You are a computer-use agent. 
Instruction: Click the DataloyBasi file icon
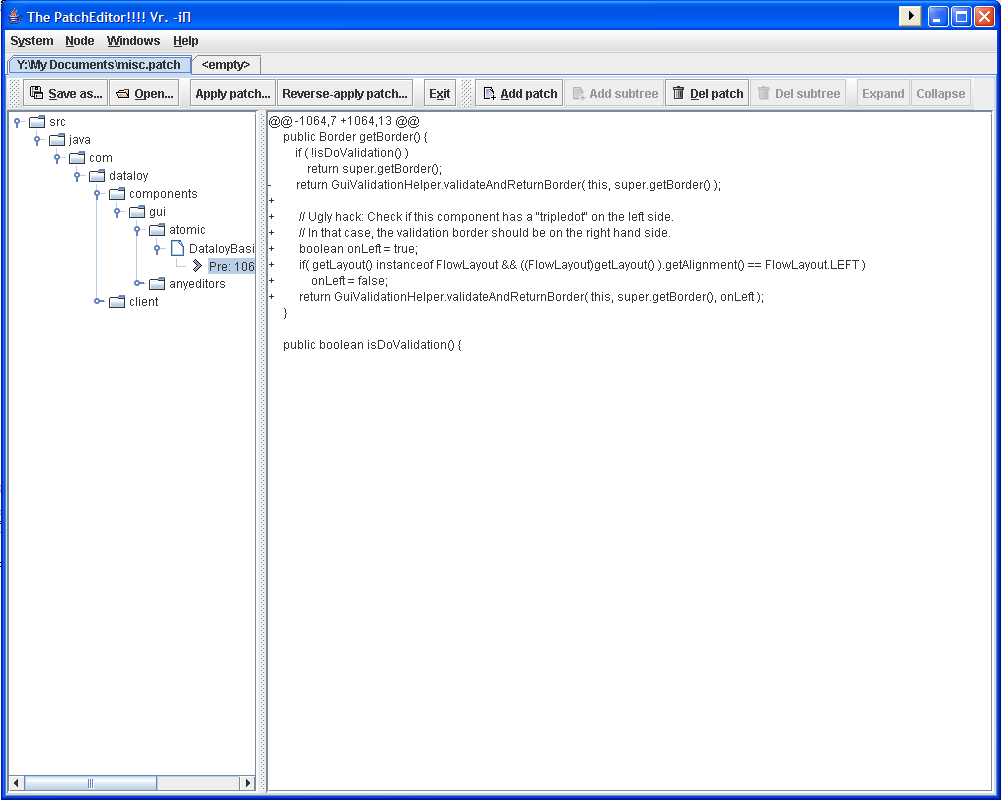click(x=177, y=248)
